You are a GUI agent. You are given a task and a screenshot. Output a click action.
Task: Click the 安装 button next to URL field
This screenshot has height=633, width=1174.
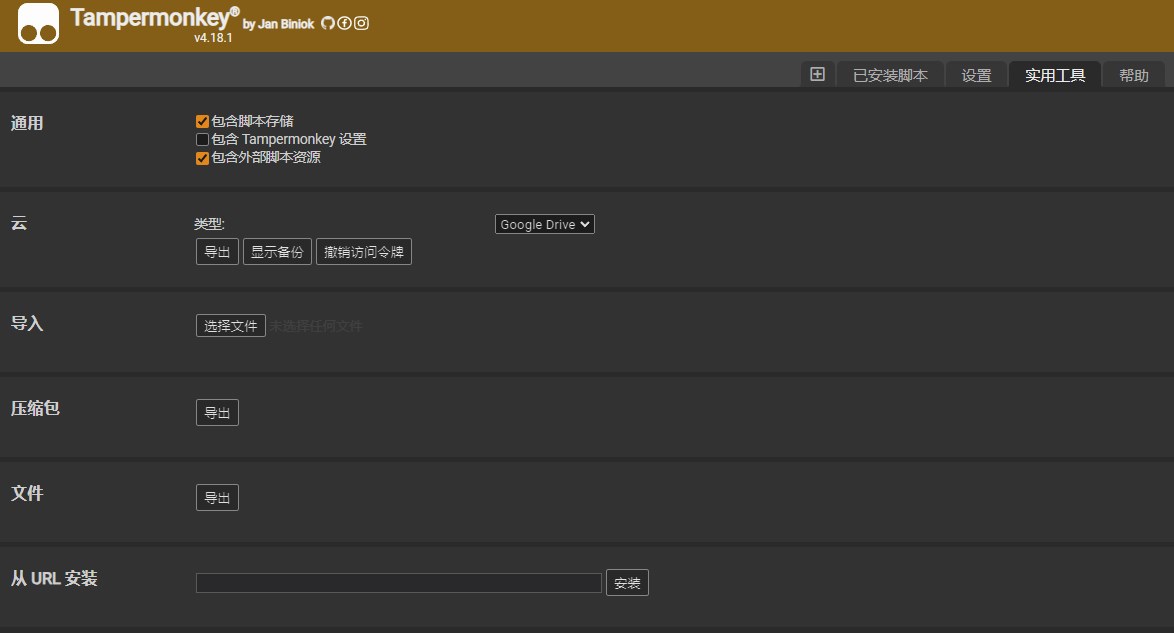(x=627, y=583)
